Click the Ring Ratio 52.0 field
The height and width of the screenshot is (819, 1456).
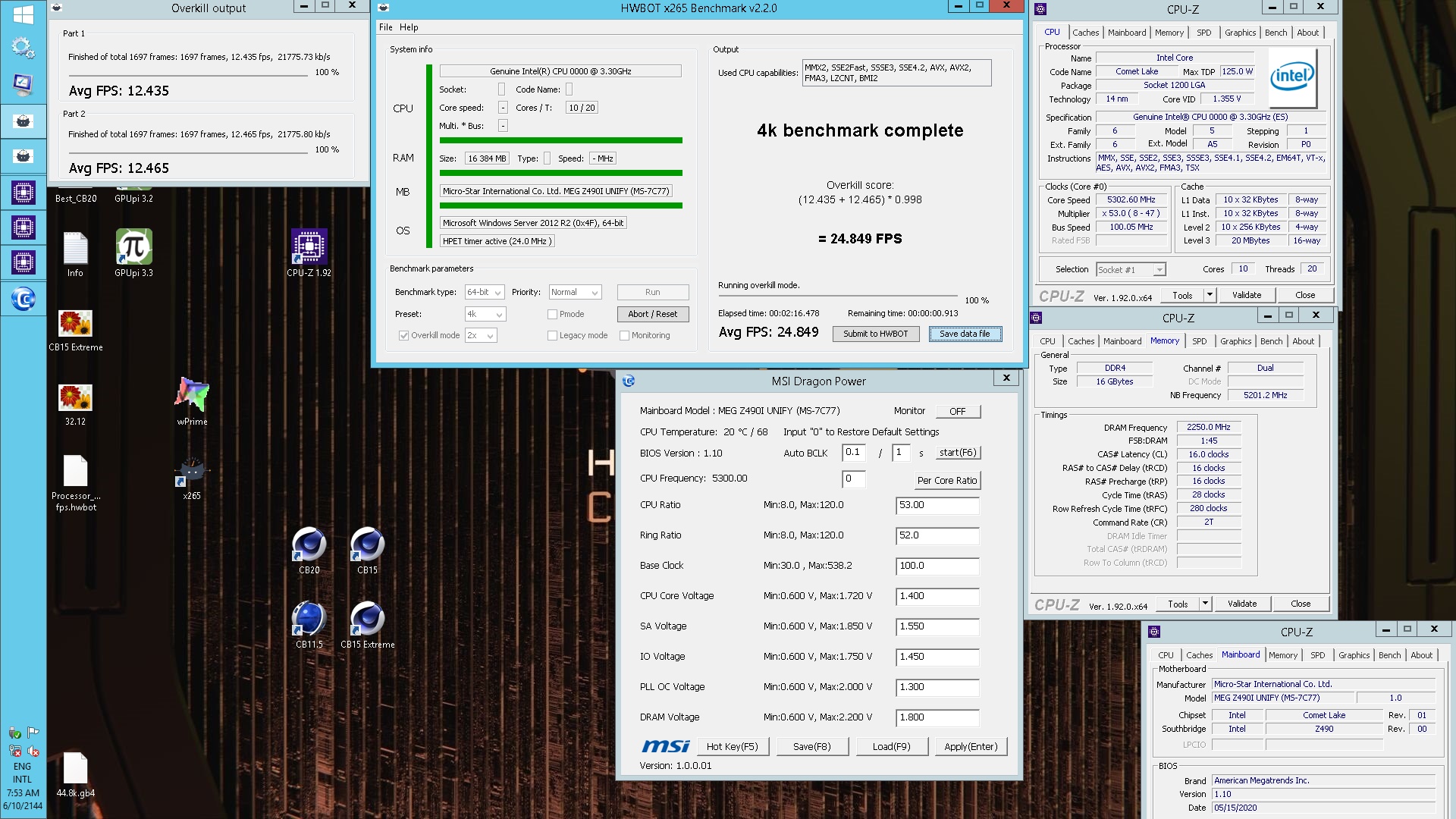pyautogui.click(x=937, y=535)
